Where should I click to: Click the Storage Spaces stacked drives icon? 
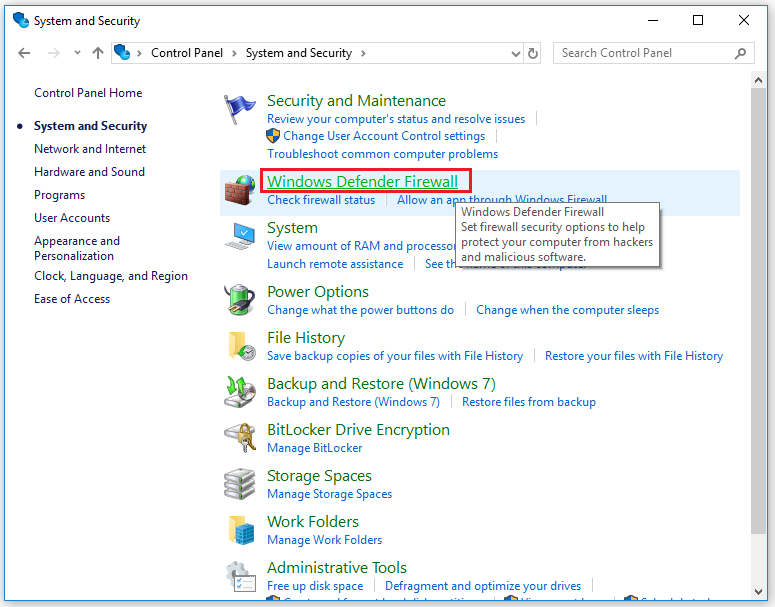coord(240,483)
